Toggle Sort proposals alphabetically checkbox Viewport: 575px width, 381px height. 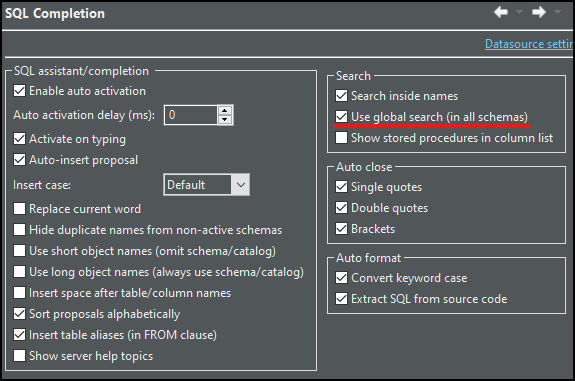19,314
